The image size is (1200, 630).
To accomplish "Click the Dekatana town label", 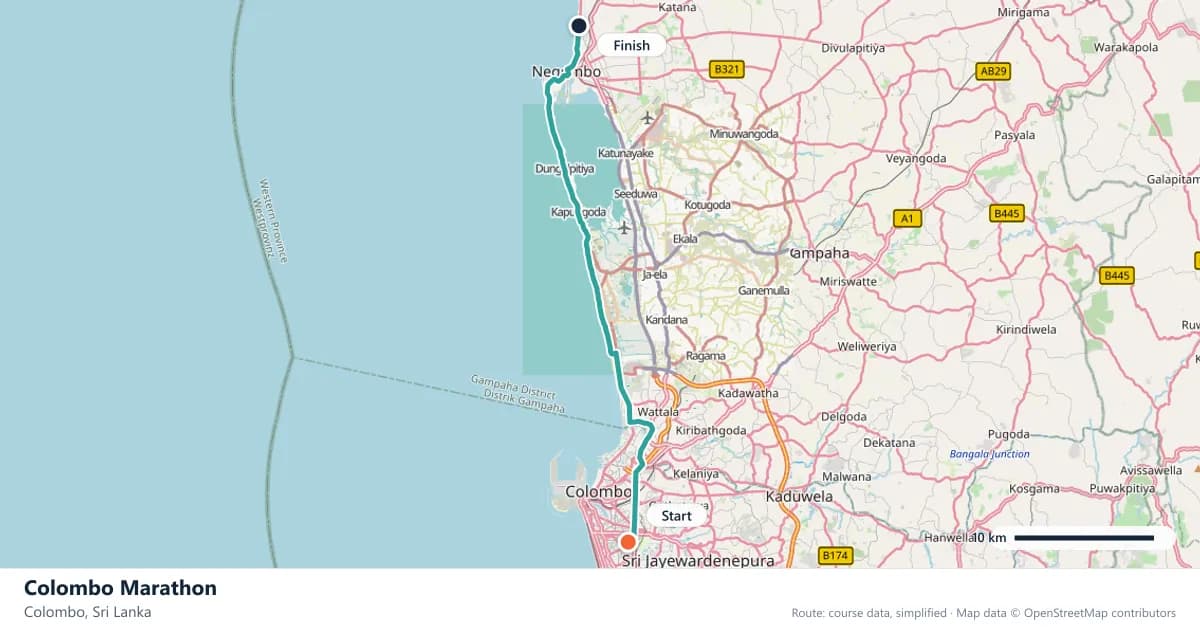I will coord(889,442).
